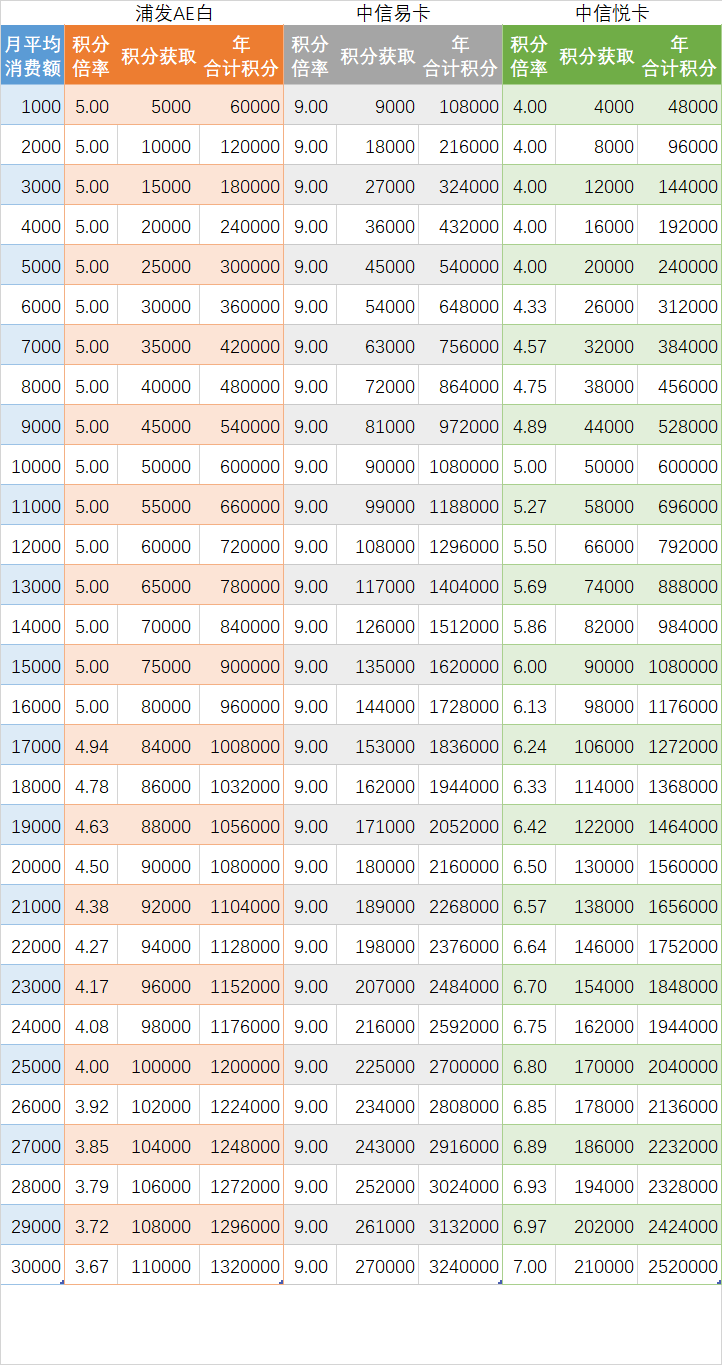Screen dimensions: 722x1365
Task: Click the cell showing 4.08
Action: coord(92,1026)
